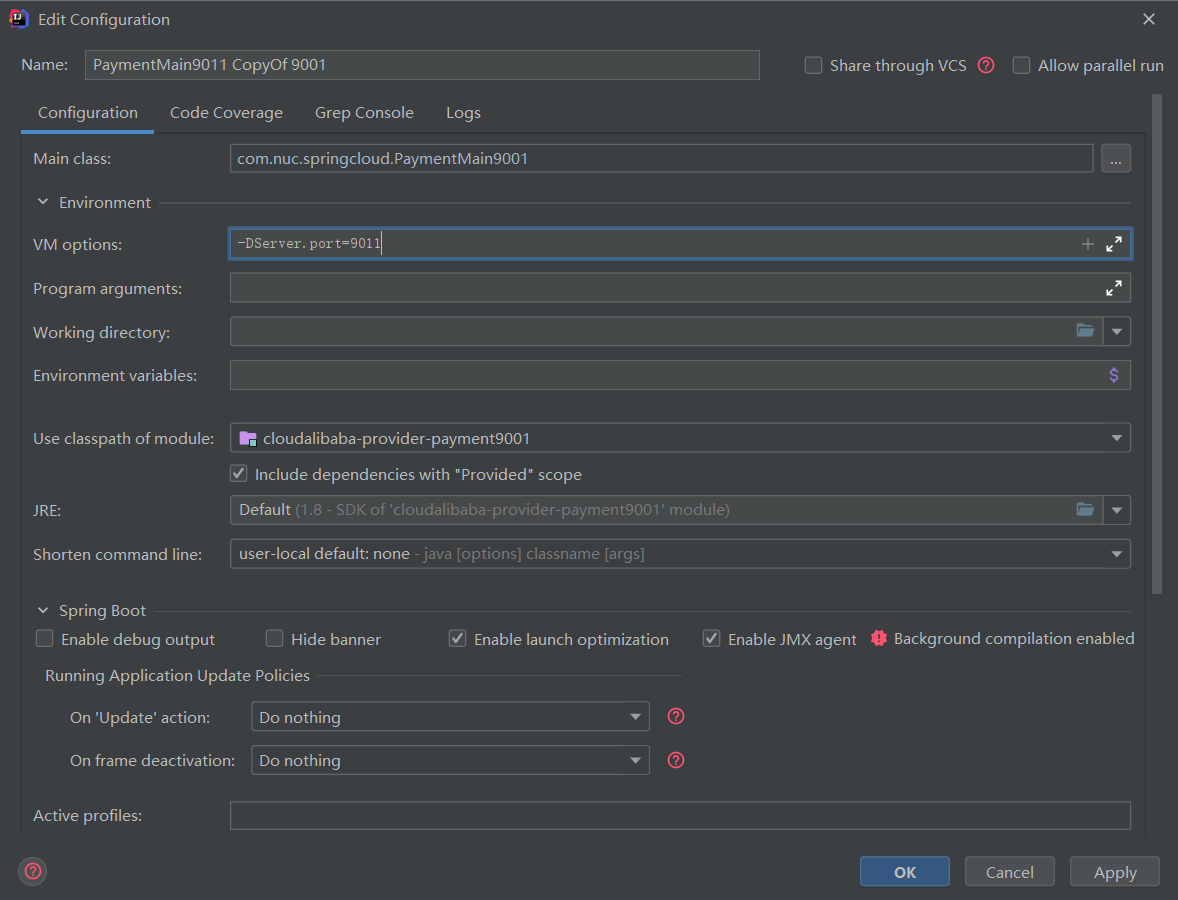Viewport: 1178px width, 900px height.
Task: Open the Grep Console tab
Action: point(364,113)
